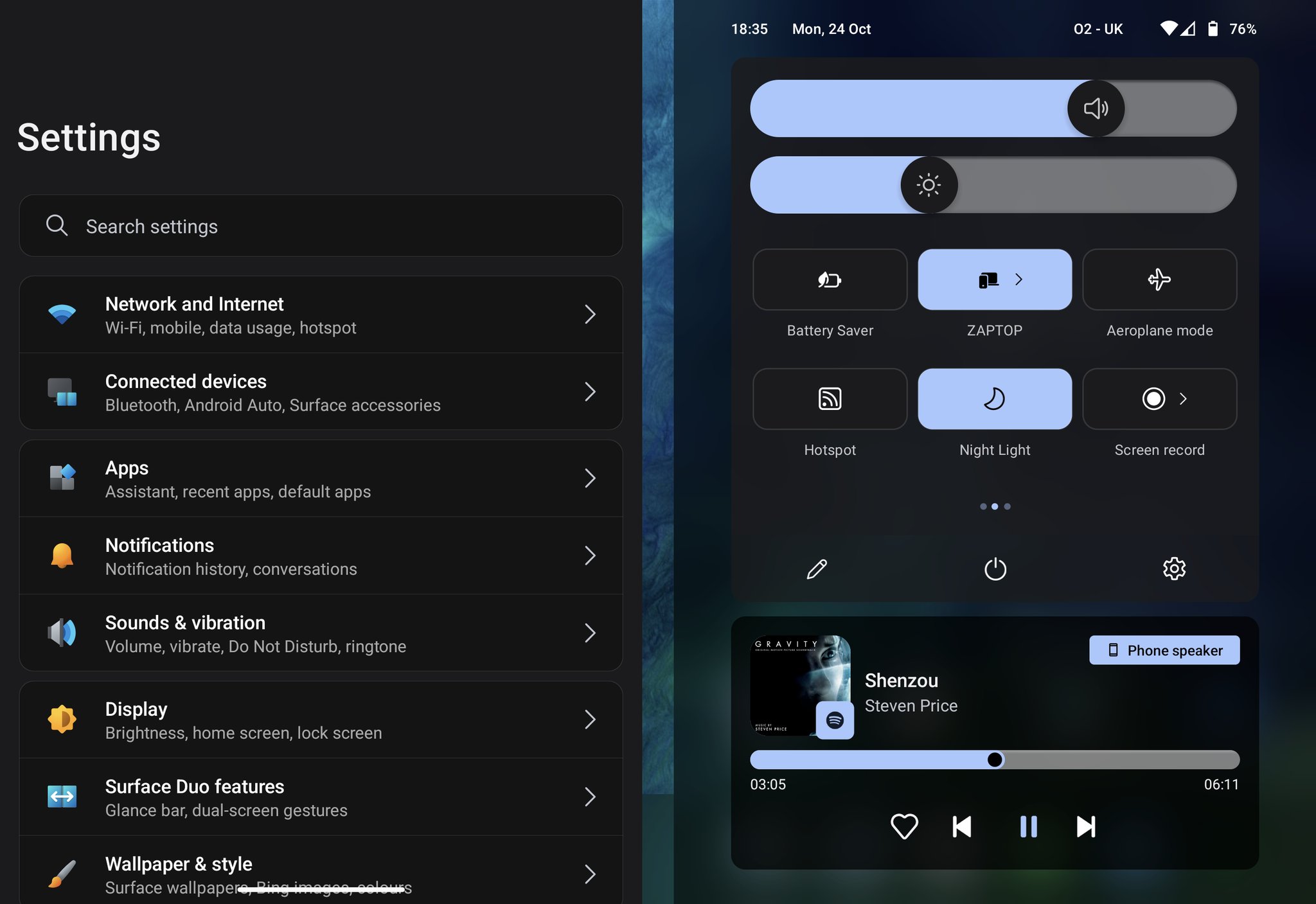Tap the power button icon
Screen dimensions: 1316x904
[x=994, y=569]
